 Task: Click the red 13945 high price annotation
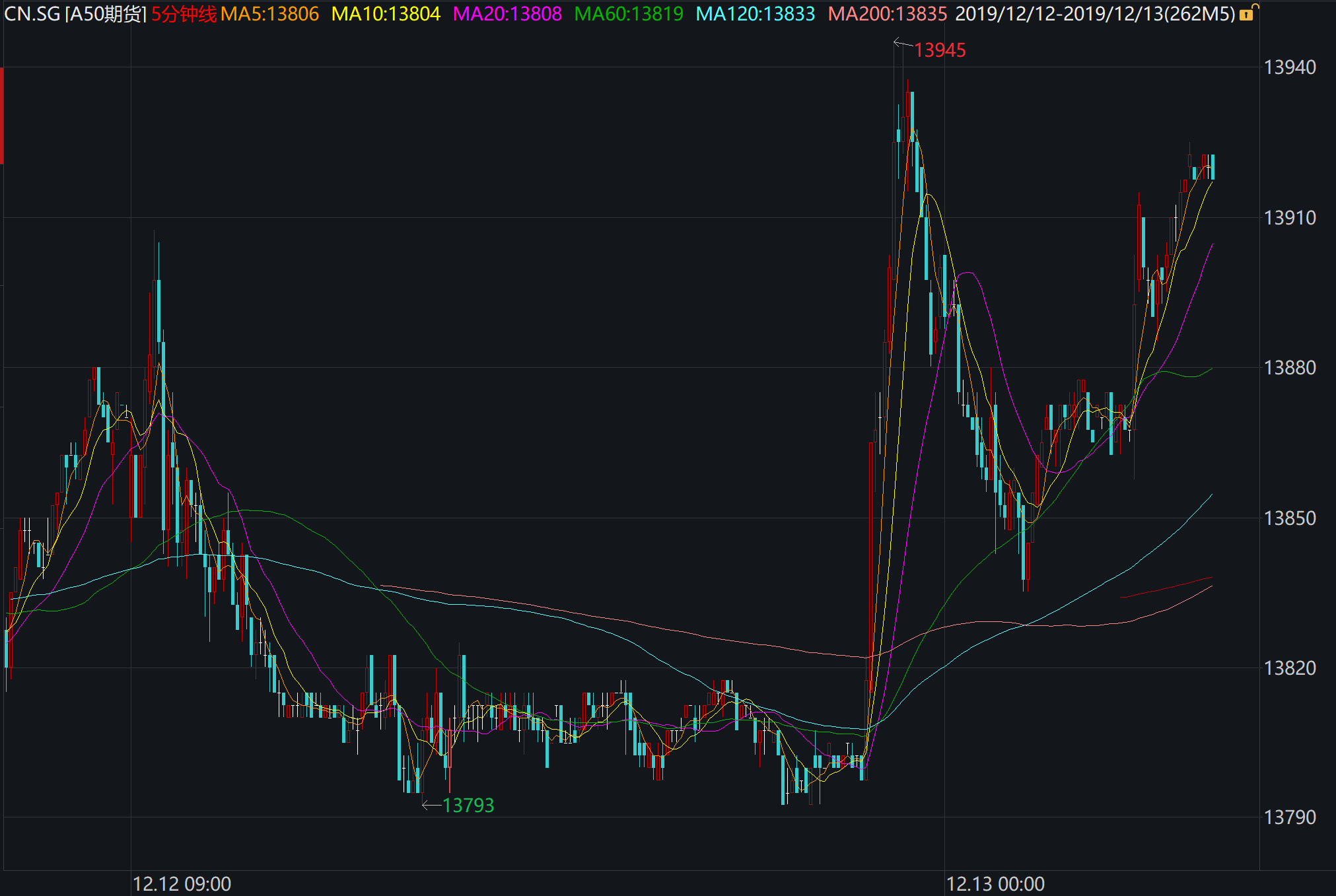tap(940, 50)
